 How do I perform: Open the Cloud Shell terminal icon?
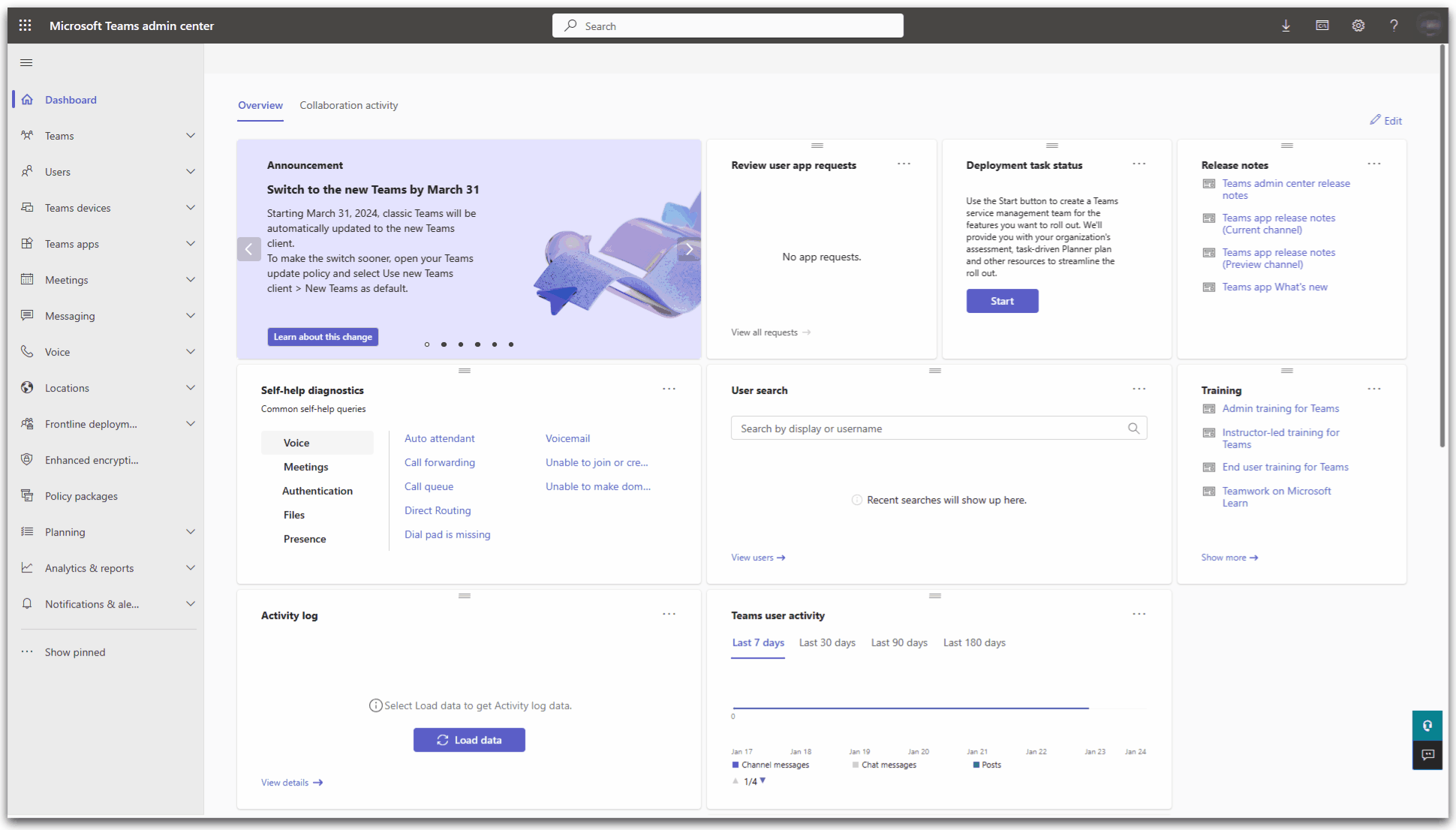pyautogui.click(x=1322, y=26)
